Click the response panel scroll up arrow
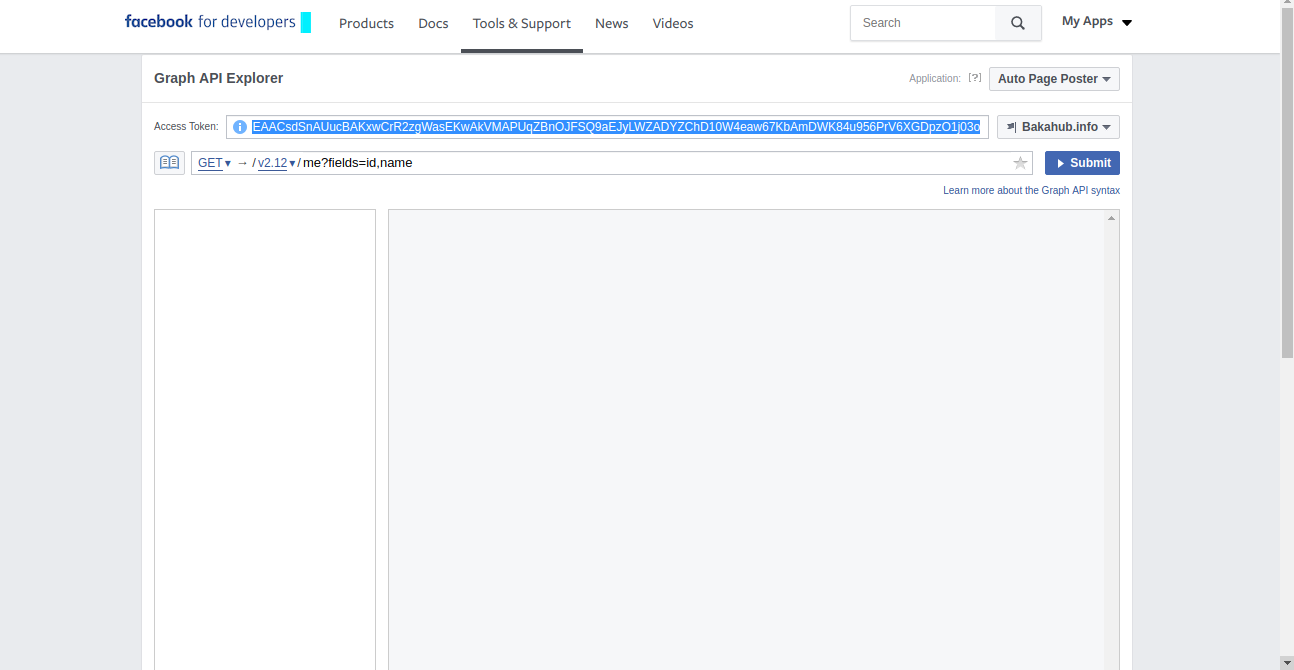Image resolution: width=1294 pixels, height=670 pixels. pyautogui.click(x=1112, y=218)
